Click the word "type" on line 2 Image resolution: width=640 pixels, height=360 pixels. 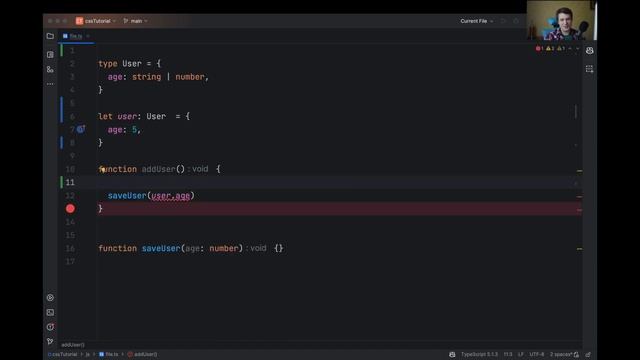tap(108, 64)
